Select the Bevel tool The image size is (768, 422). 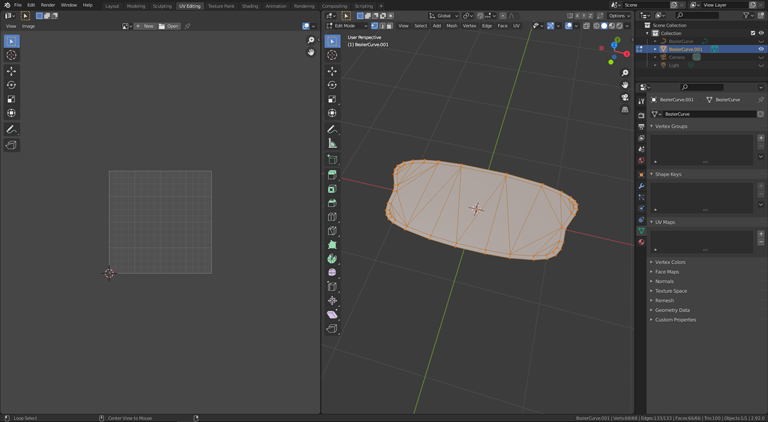[332, 203]
